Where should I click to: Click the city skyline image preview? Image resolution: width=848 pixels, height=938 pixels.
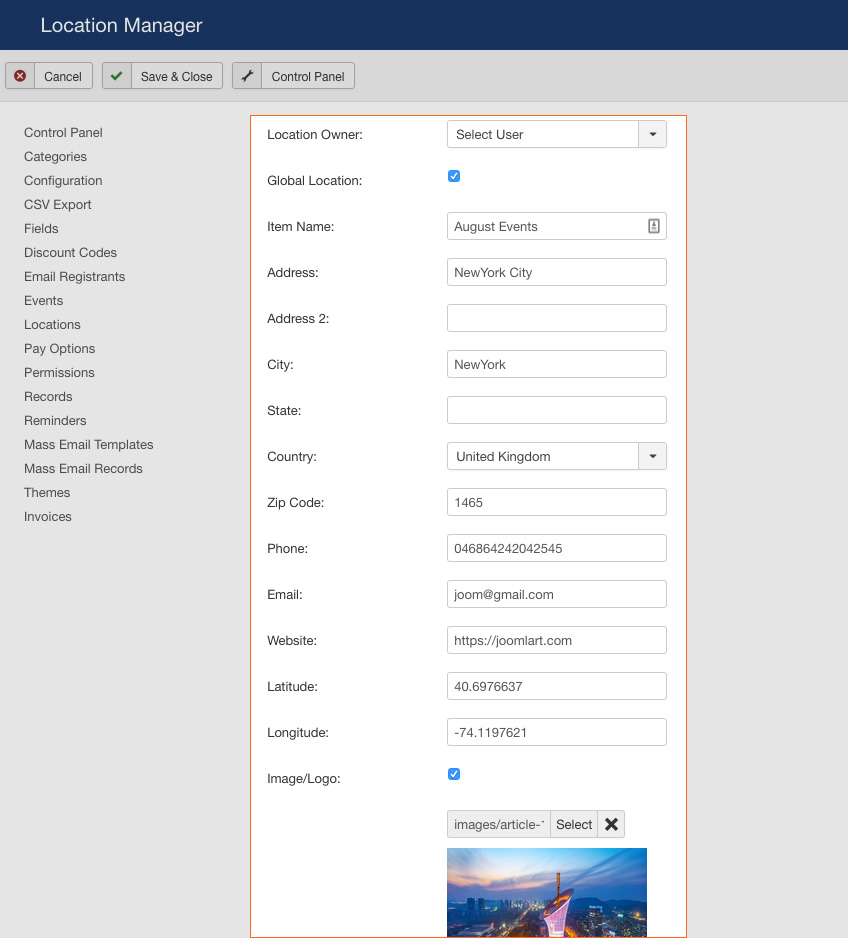tap(547, 892)
